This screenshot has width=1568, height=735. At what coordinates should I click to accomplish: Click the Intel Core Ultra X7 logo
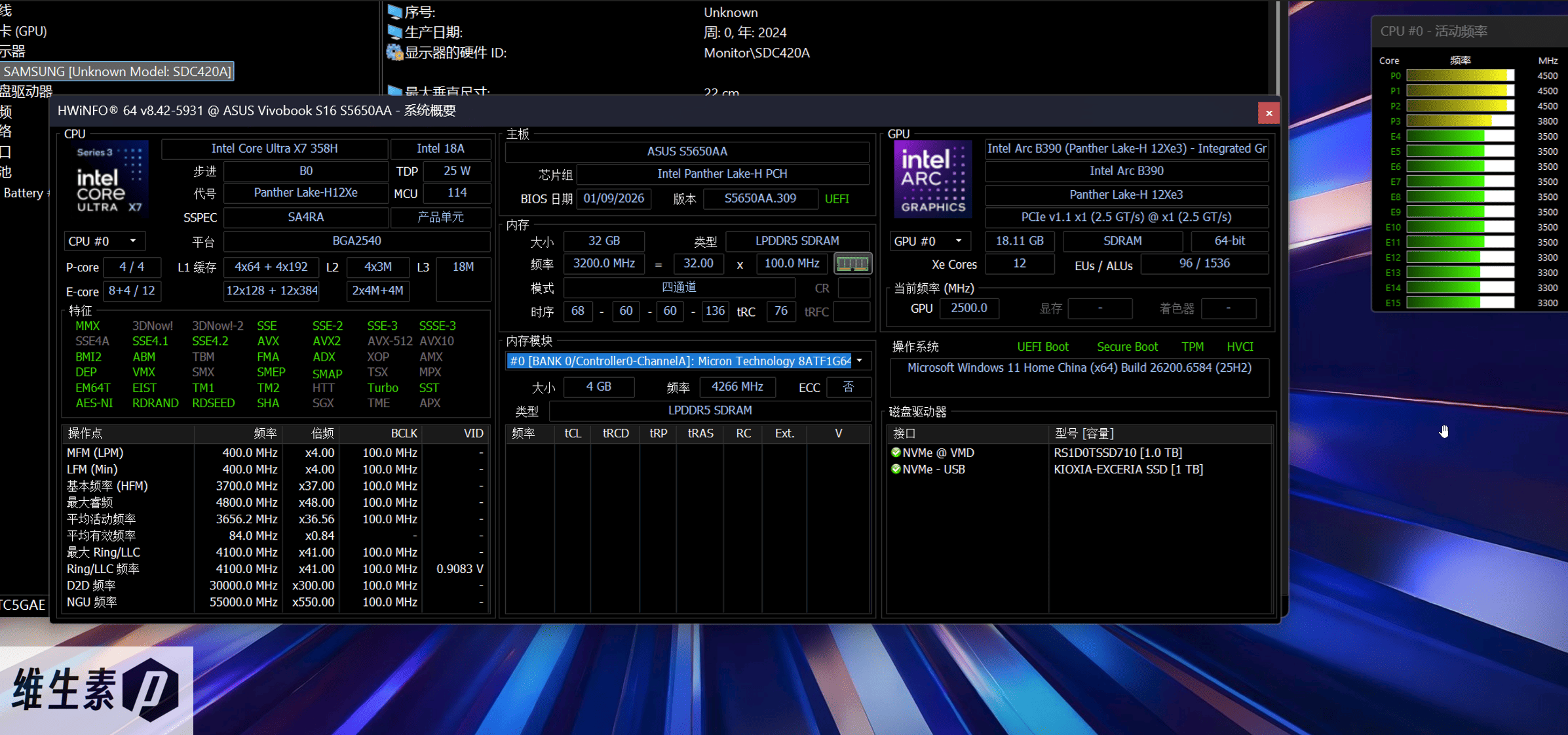tap(109, 178)
